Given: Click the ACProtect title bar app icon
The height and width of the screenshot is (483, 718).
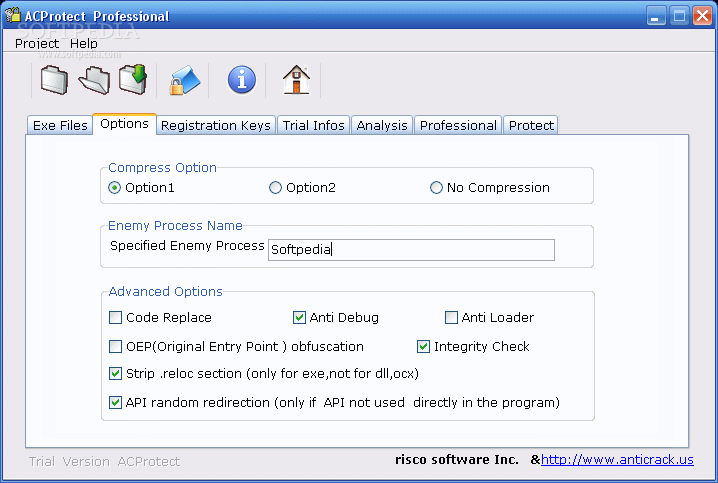Looking at the screenshot, I should pyautogui.click(x=14, y=16).
